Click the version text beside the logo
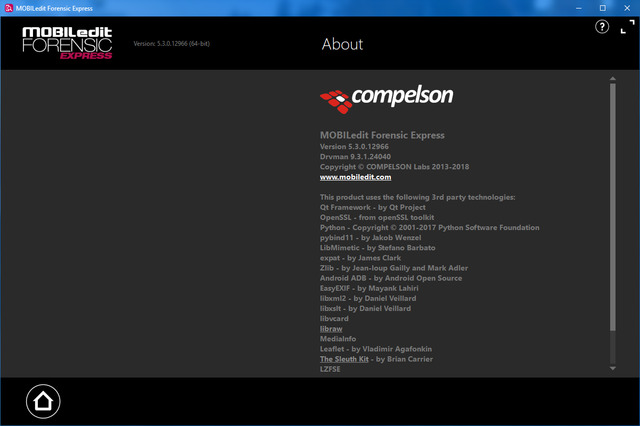This screenshot has height=426, width=640. 171,44
